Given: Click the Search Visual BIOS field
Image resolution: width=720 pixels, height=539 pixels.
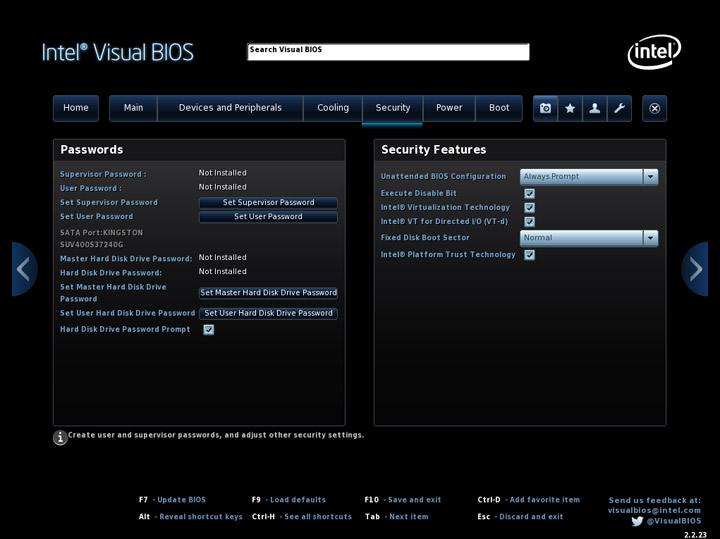Looking at the screenshot, I should pyautogui.click(x=388, y=52).
